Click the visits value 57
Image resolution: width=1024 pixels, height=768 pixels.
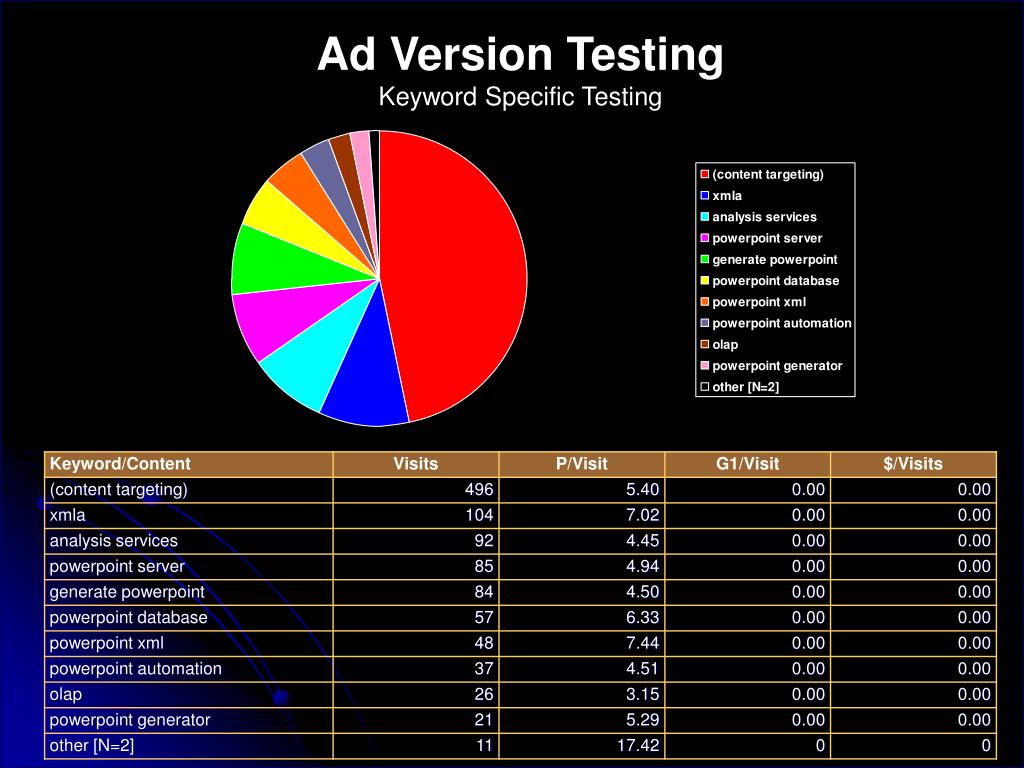coord(484,618)
